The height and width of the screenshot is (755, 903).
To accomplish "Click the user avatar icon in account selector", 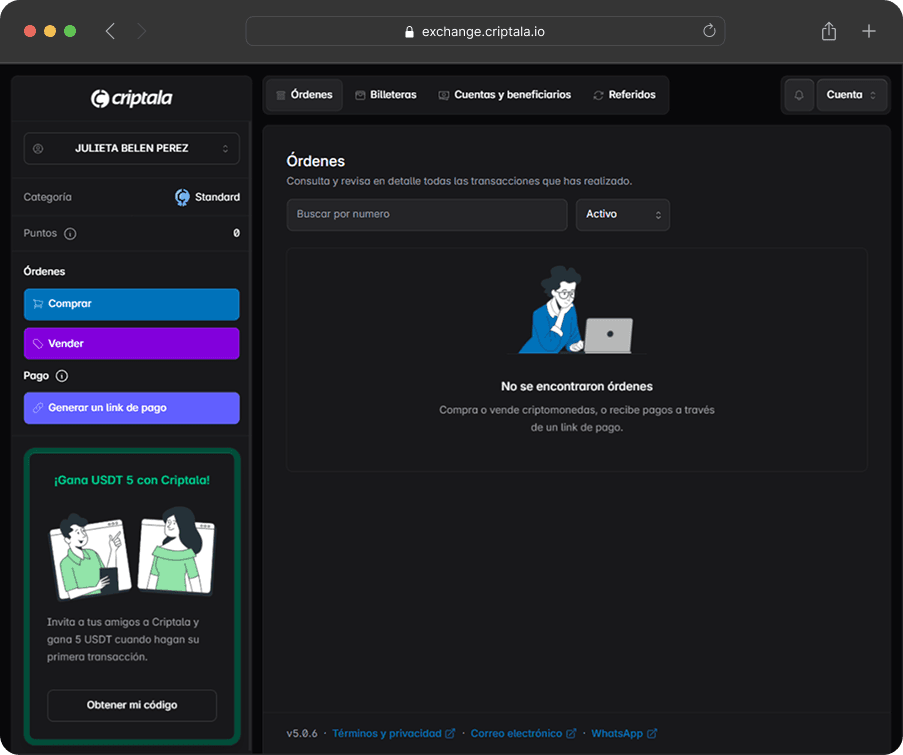I will point(38,148).
